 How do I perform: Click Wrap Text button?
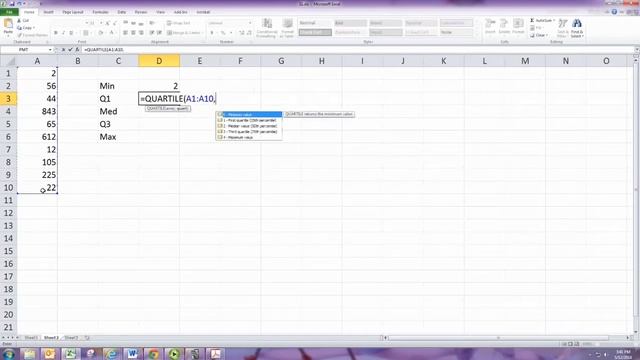tap(179, 23)
